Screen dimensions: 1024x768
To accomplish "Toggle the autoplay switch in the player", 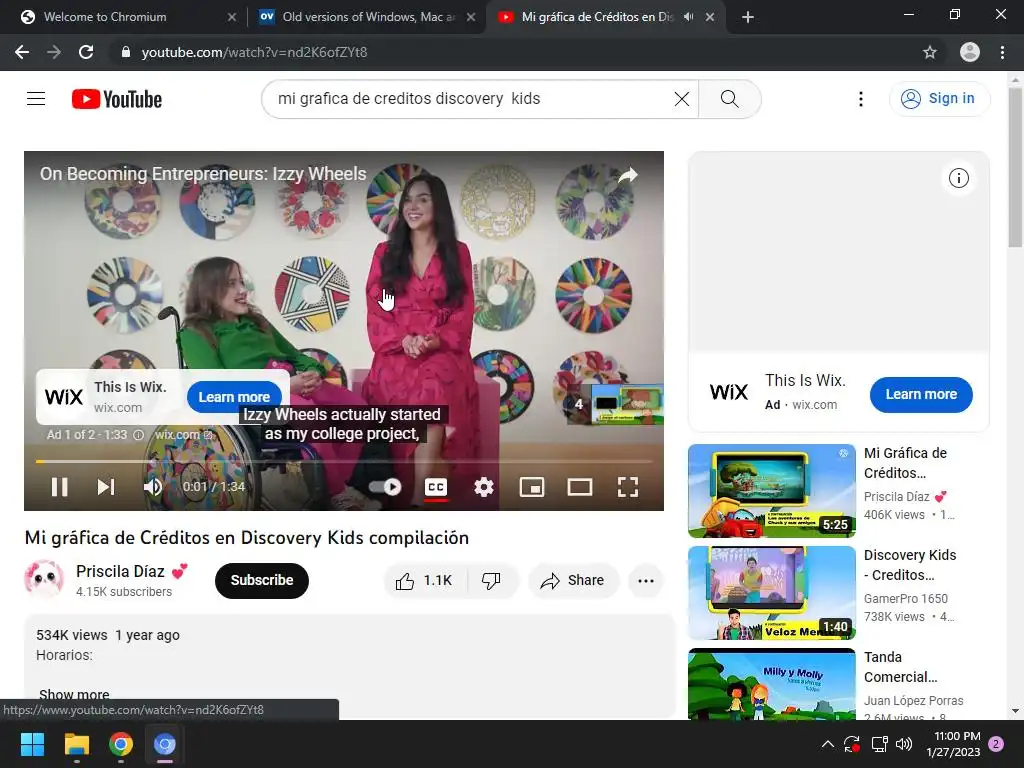I will [385, 487].
